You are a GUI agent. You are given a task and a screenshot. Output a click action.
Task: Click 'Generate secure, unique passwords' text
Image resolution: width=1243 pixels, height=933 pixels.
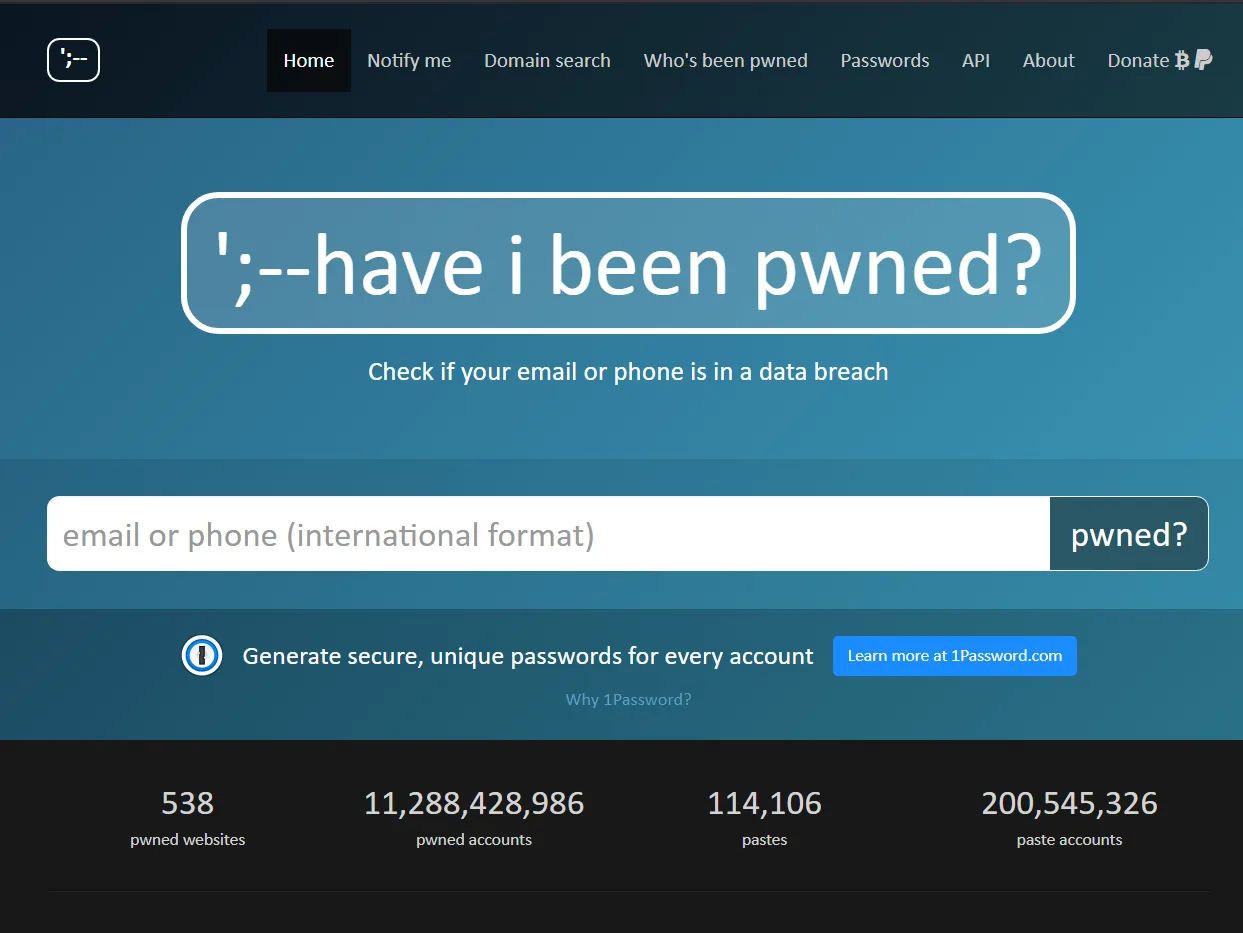528,656
